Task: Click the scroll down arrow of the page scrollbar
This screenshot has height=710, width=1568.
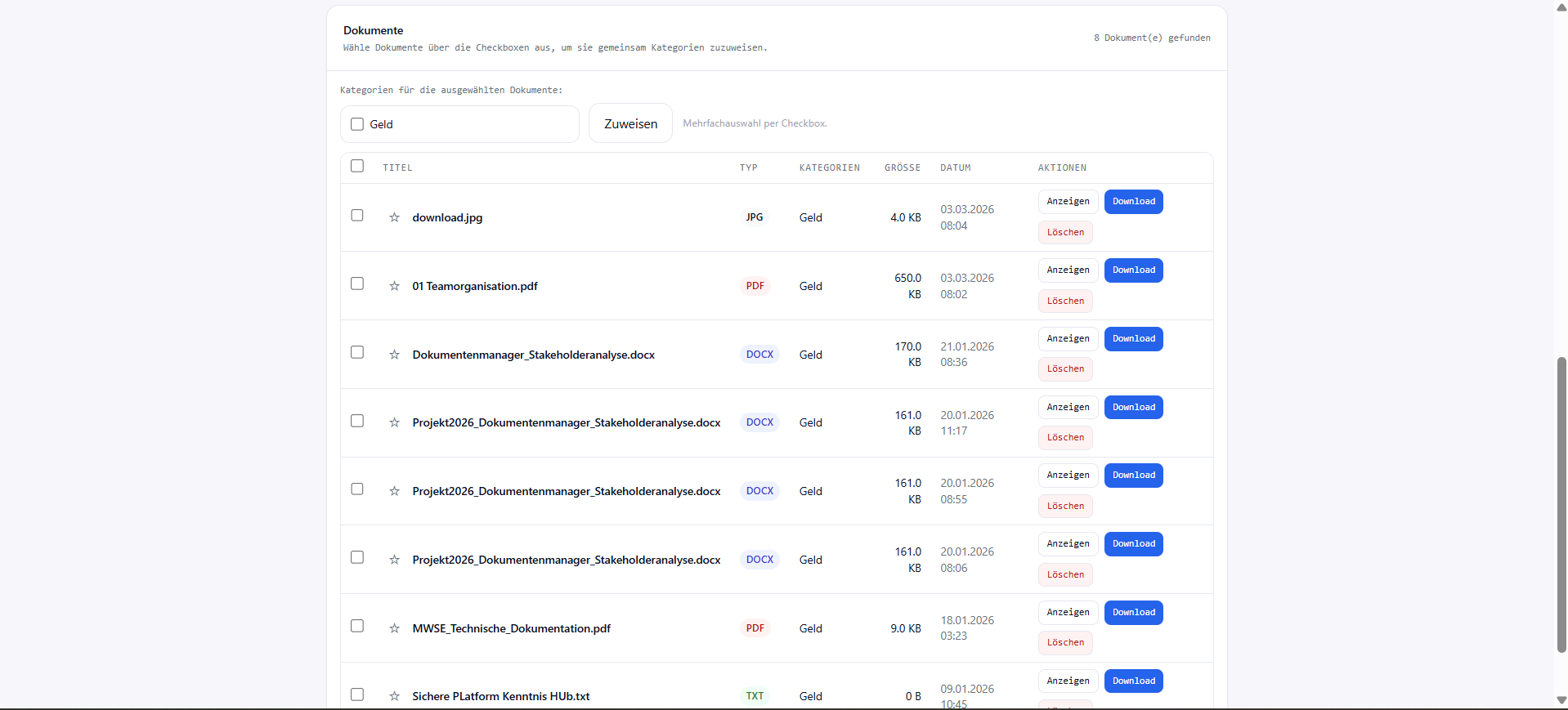Action: pos(1561,700)
